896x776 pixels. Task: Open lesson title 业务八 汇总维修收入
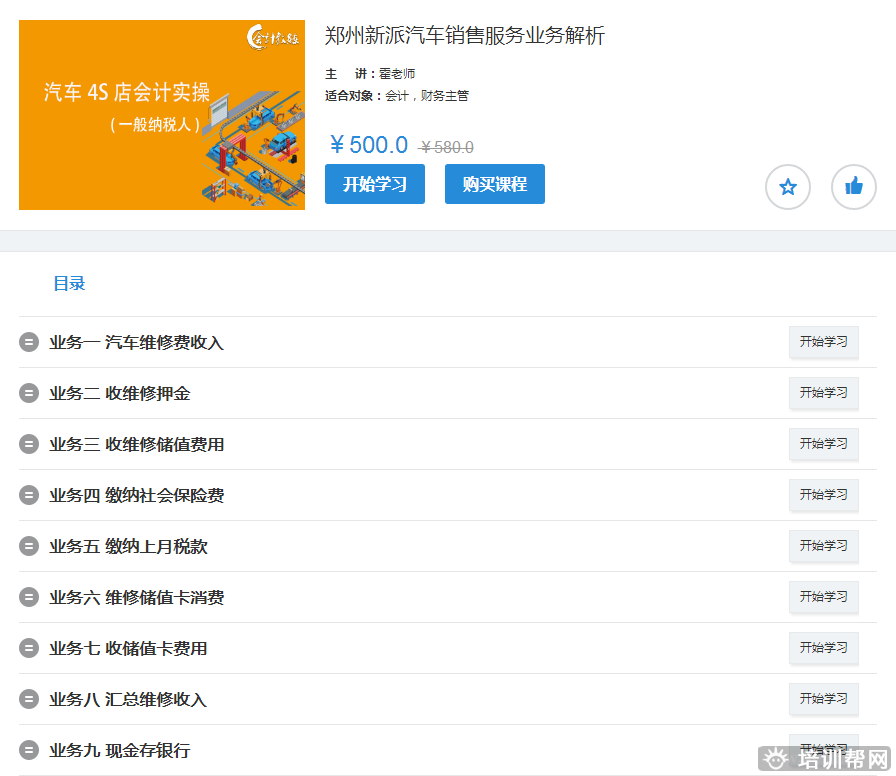tap(128, 699)
